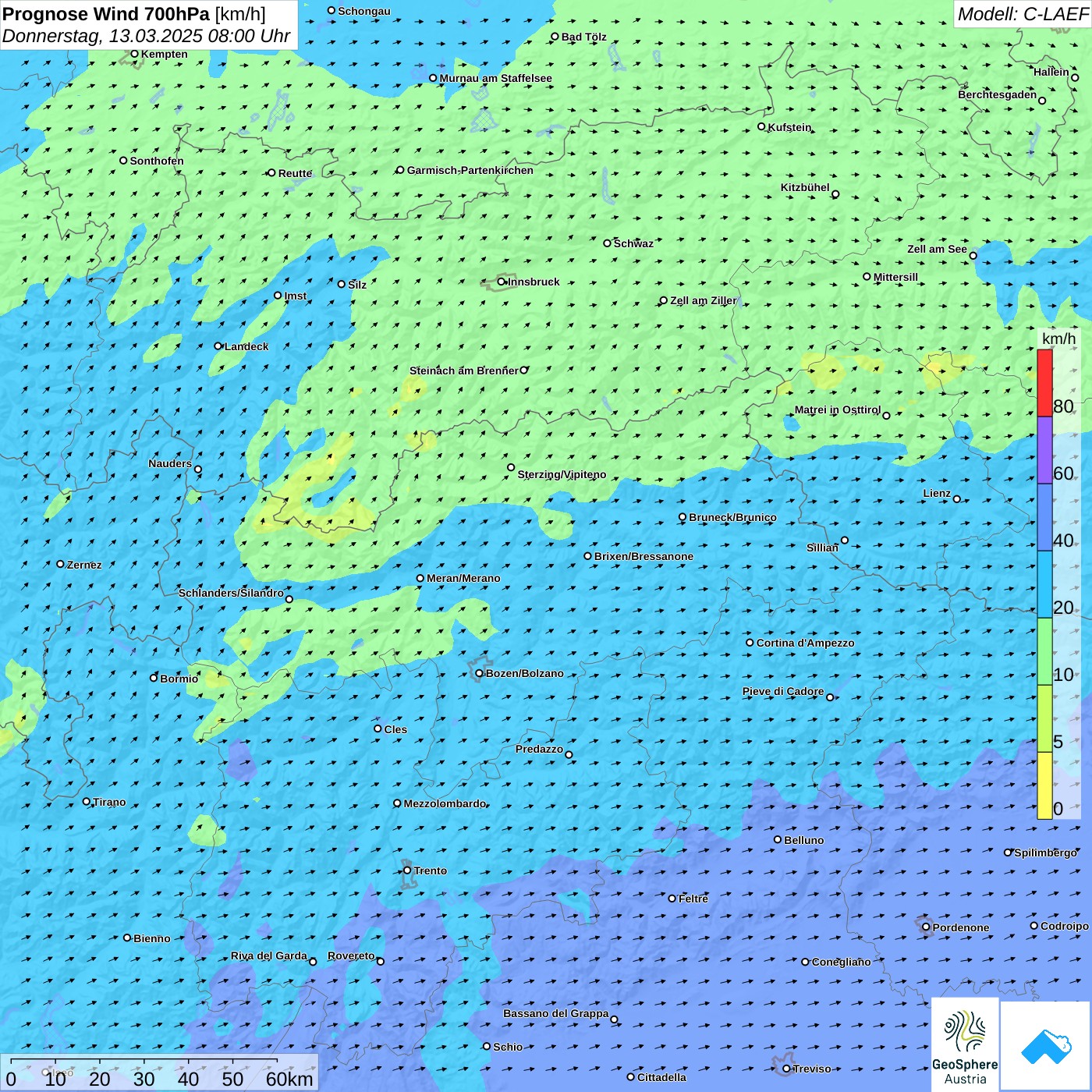Click the Innsbruck city marker
The image size is (1092, 1092).
point(502,282)
